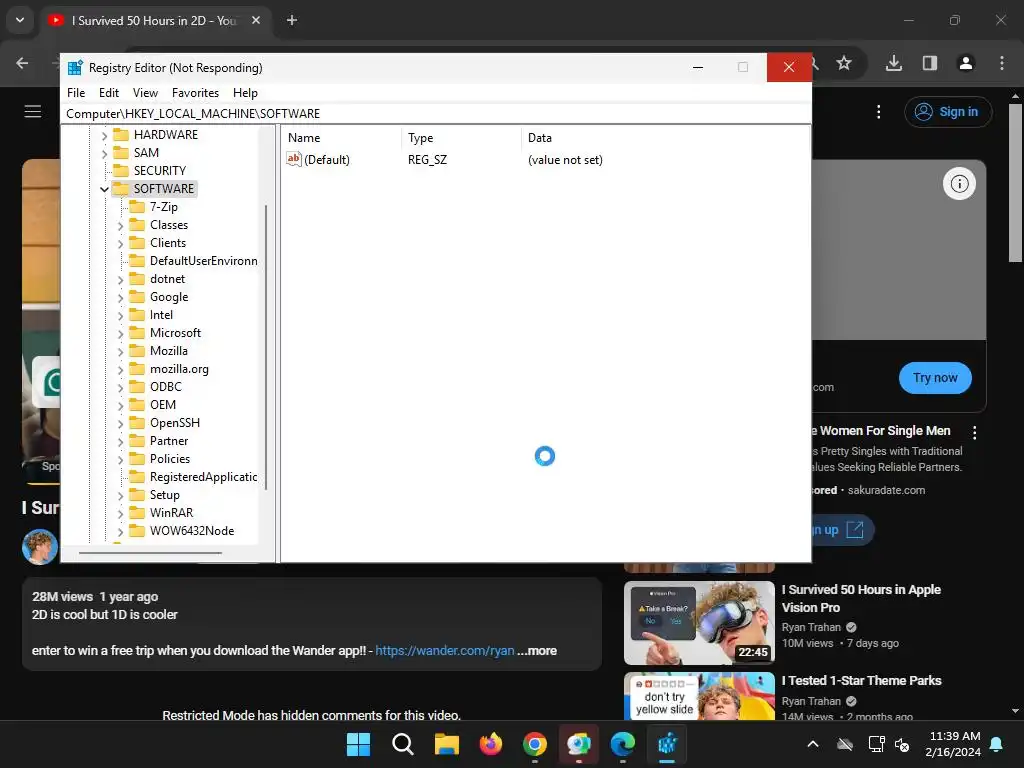Open File Explorer from taskbar
This screenshot has width=1024, height=768.
[x=447, y=744]
